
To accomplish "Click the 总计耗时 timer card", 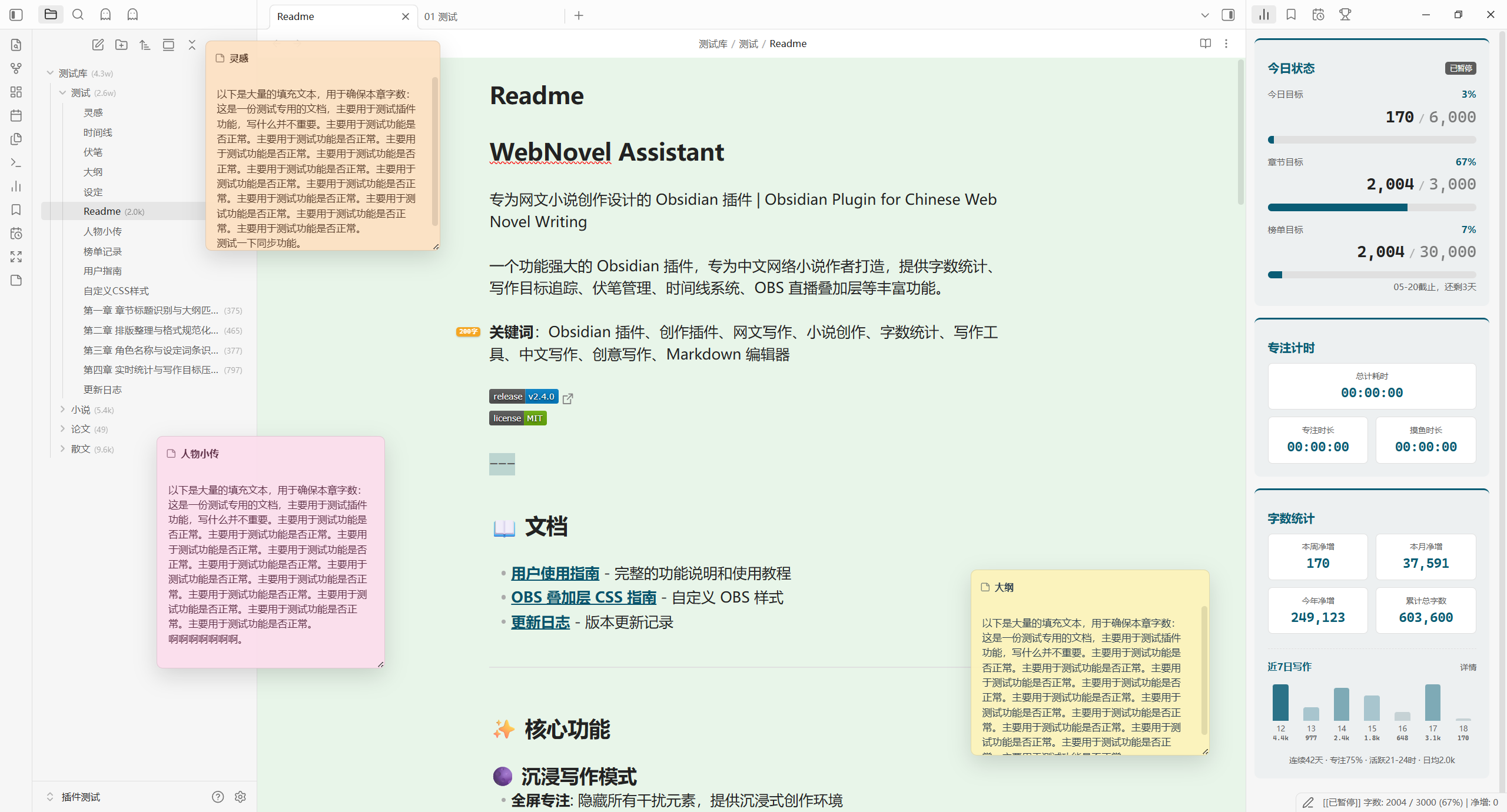I will pyautogui.click(x=1372, y=386).
